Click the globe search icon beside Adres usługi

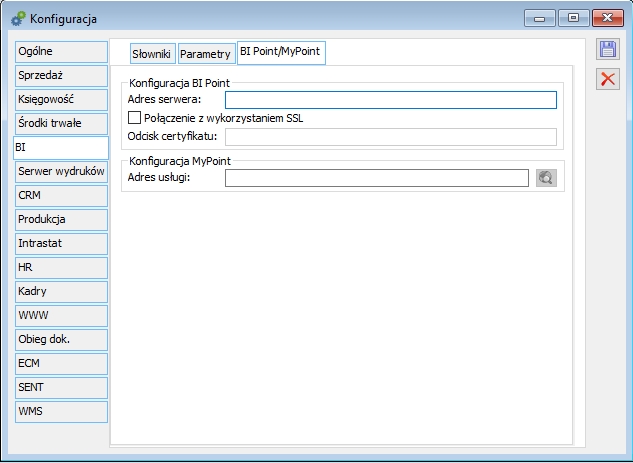click(546, 178)
